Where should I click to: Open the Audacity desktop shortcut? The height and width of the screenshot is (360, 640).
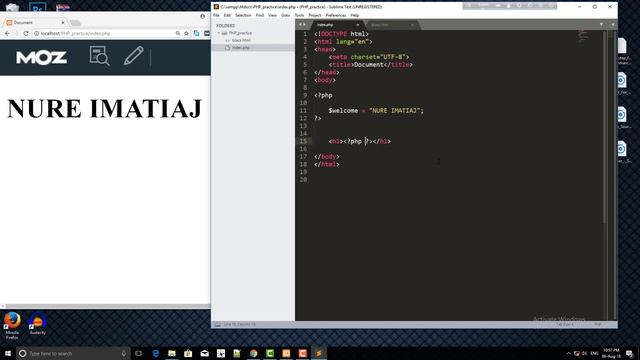click(38, 324)
